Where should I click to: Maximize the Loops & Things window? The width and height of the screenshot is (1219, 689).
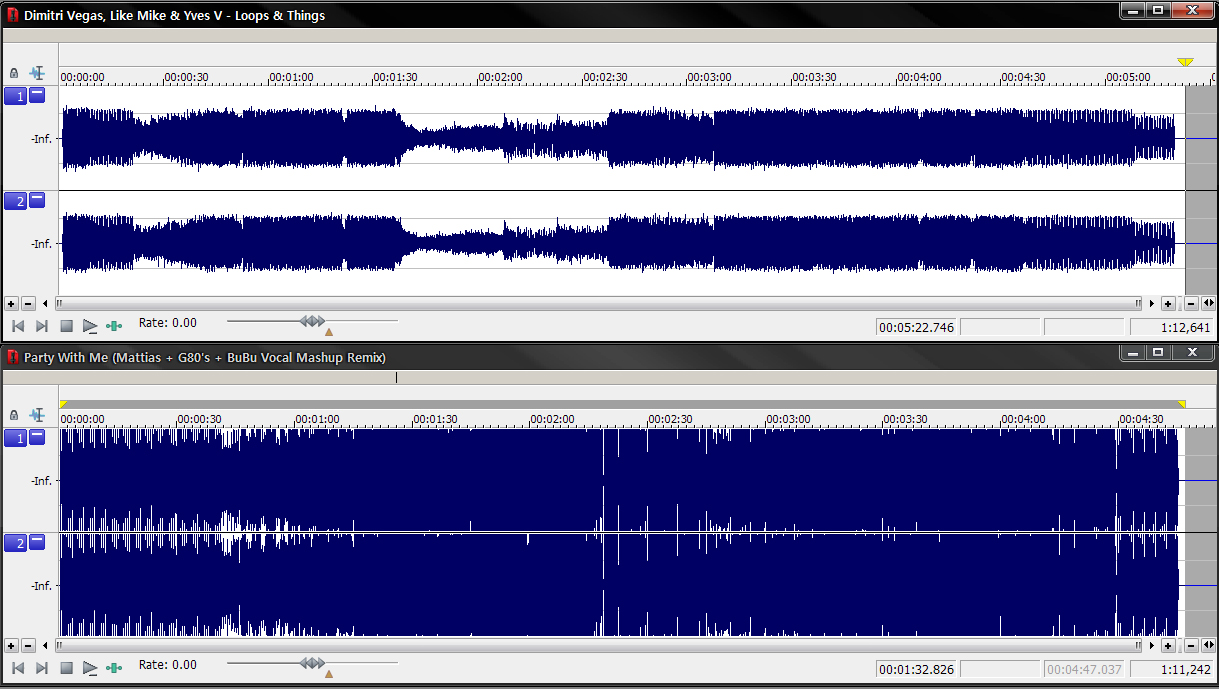tap(1158, 10)
